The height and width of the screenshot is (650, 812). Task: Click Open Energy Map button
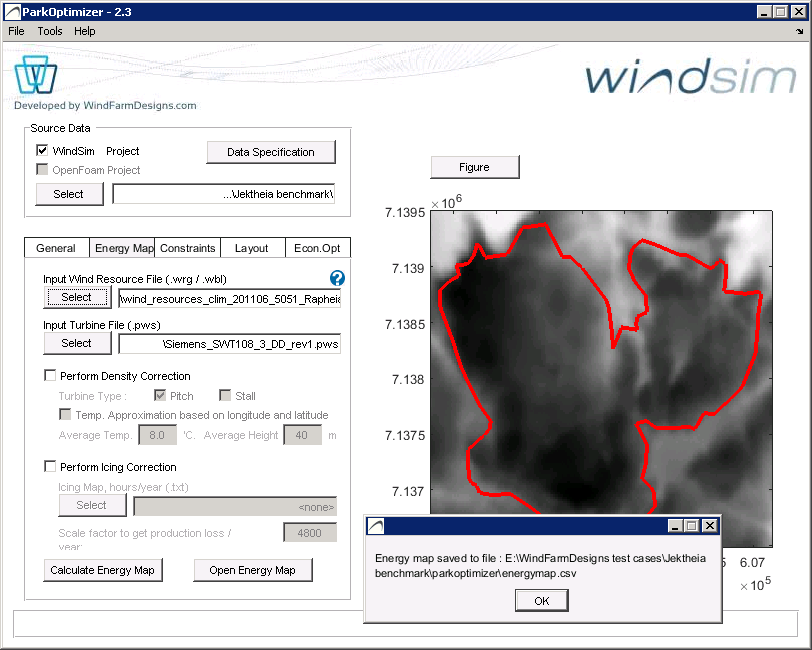[x=253, y=570]
